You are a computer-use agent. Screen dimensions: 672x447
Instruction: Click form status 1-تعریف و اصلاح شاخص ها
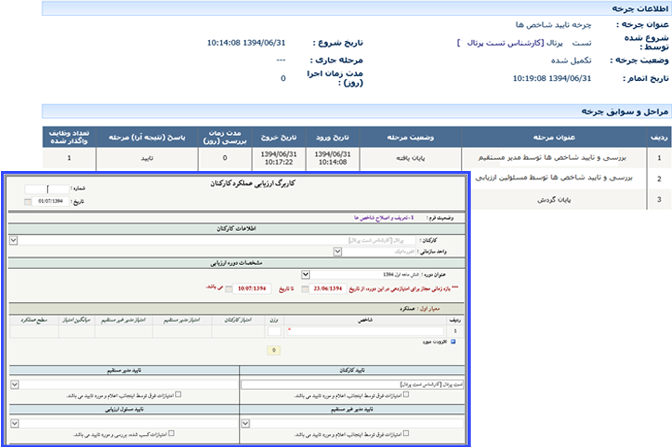(x=384, y=218)
